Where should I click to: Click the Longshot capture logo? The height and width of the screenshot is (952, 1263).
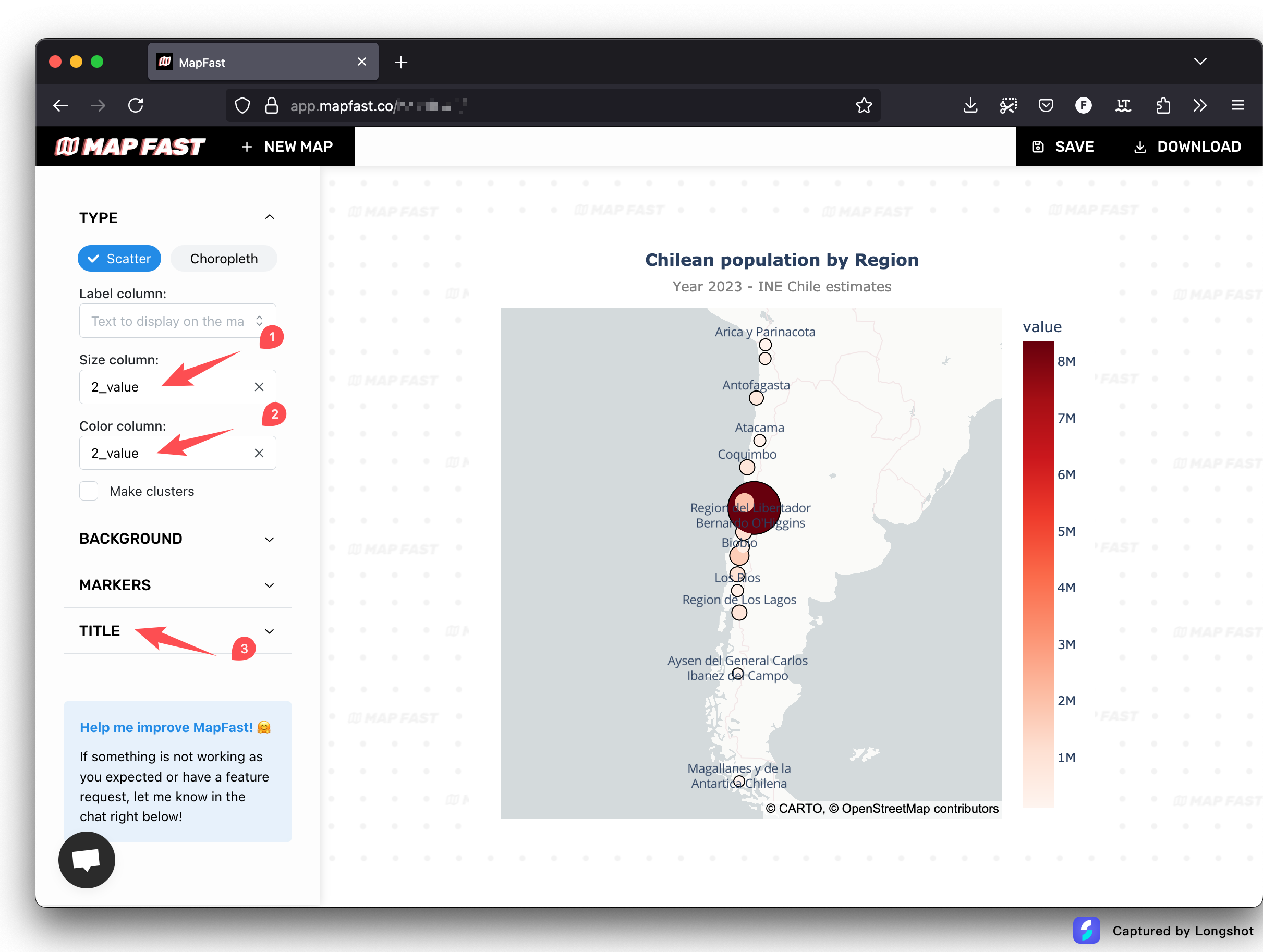coord(1086,930)
